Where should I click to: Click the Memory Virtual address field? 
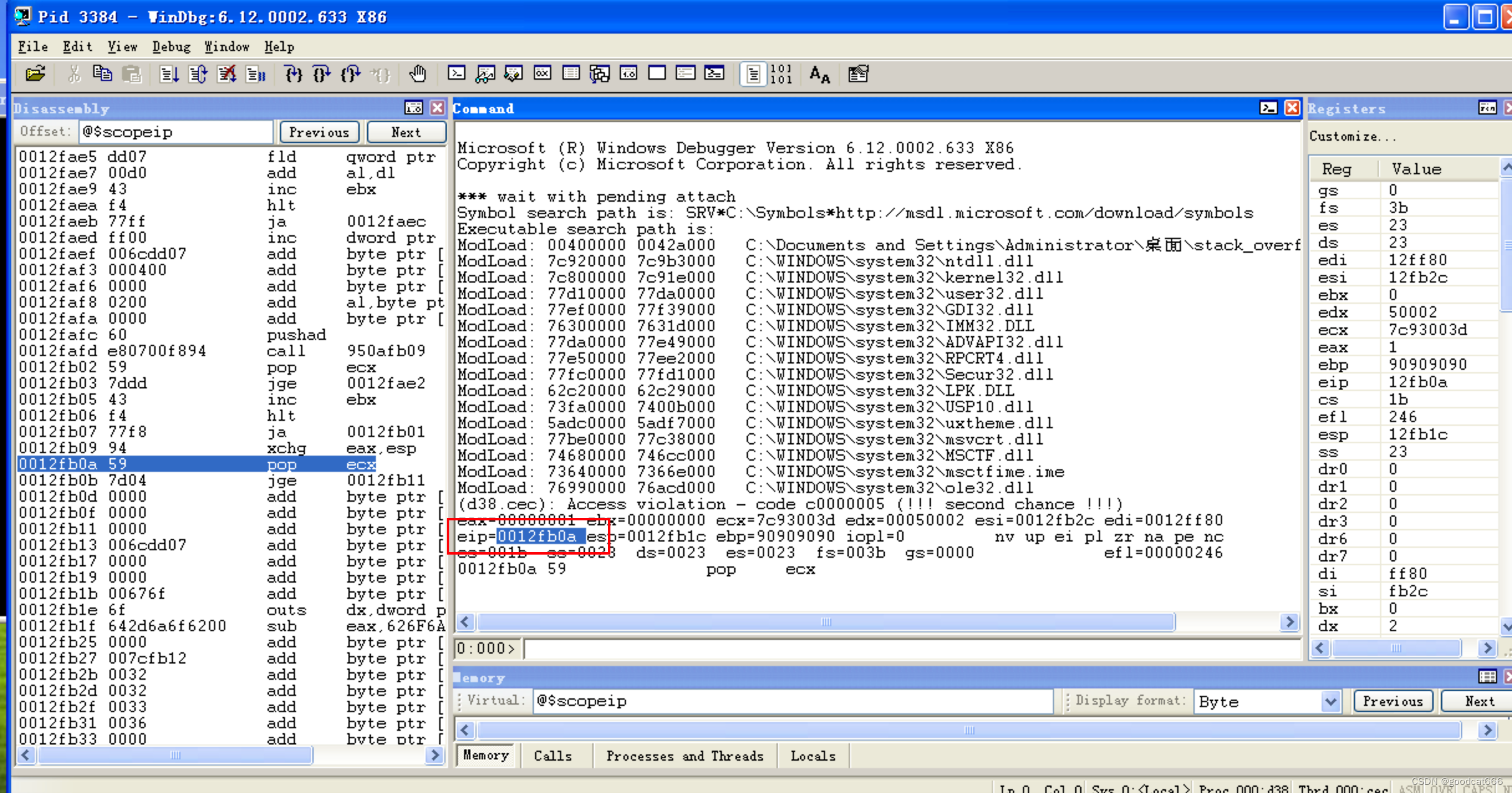pyautogui.click(x=792, y=701)
